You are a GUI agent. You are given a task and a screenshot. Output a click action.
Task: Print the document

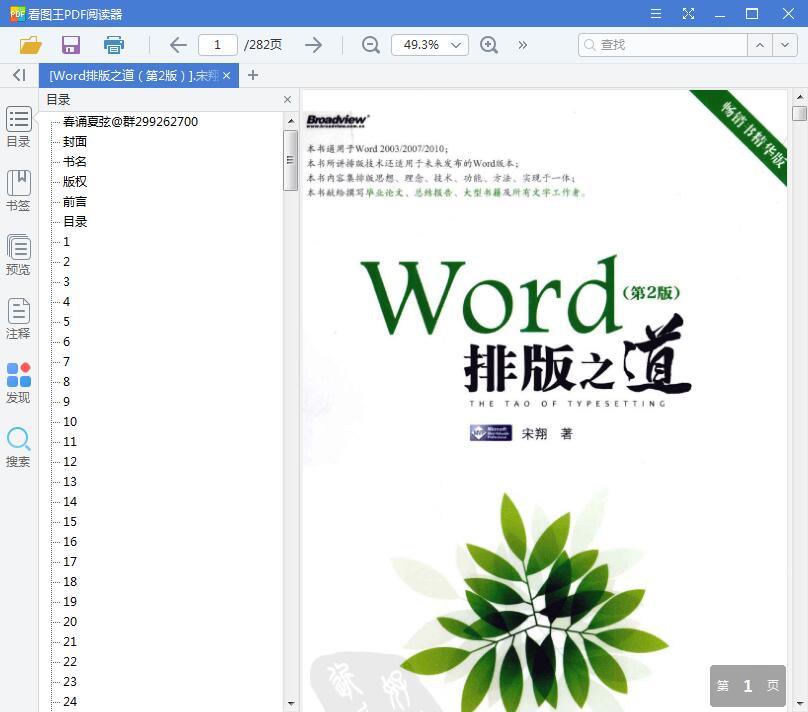coord(114,45)
